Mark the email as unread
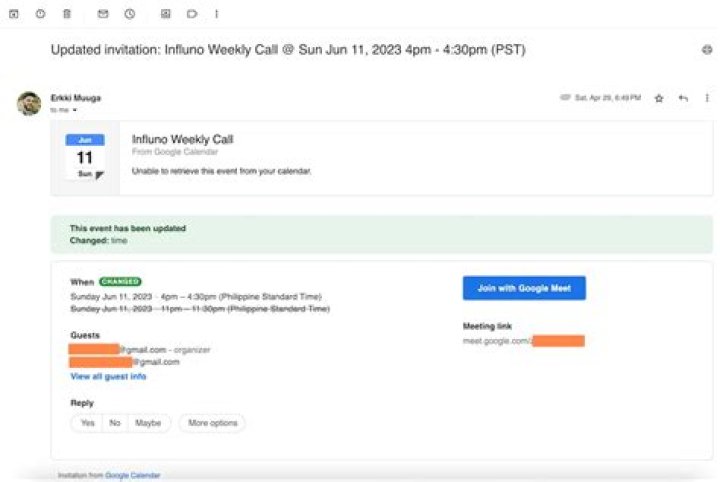 (x=103, y=14)
